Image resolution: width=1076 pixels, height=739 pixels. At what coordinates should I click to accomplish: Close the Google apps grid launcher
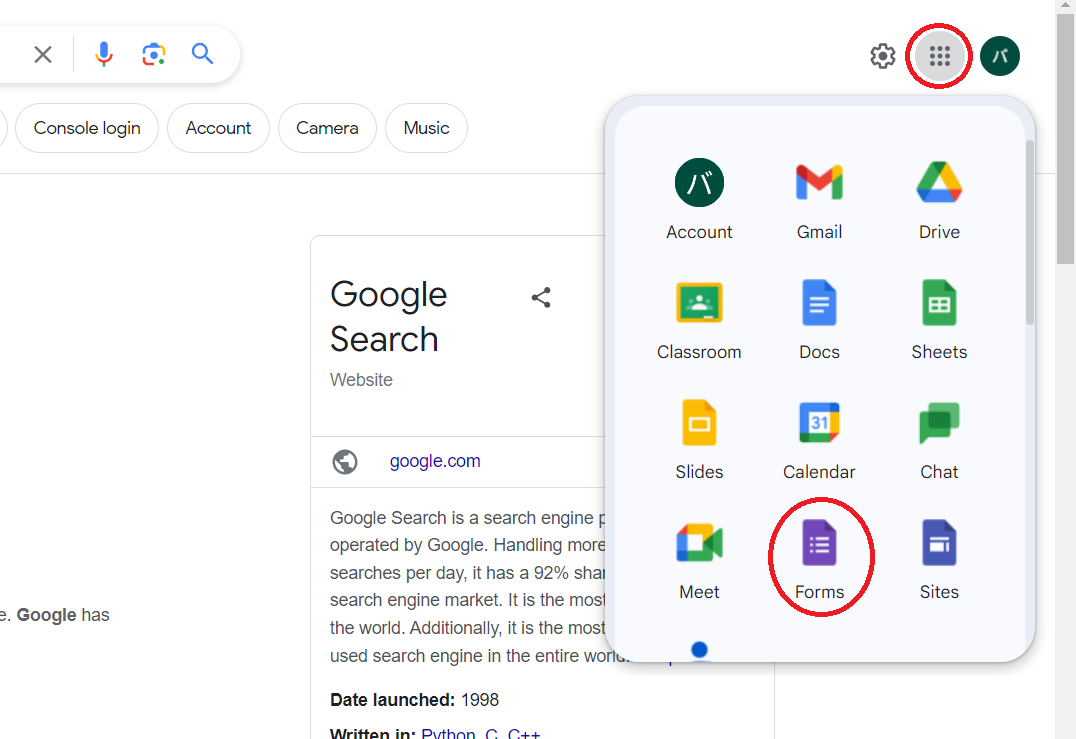click(x=939, y=56)
